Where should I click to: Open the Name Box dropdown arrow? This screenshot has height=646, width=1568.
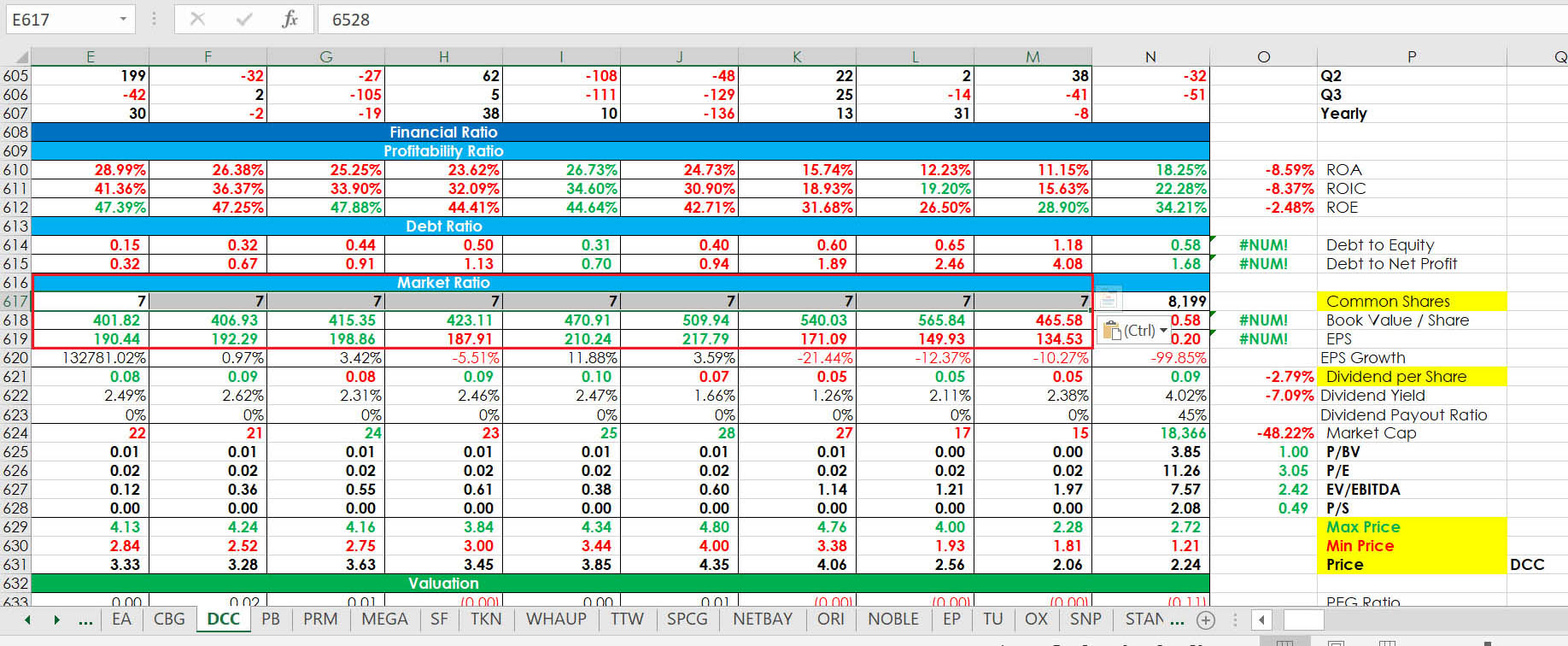click(123, 19)
